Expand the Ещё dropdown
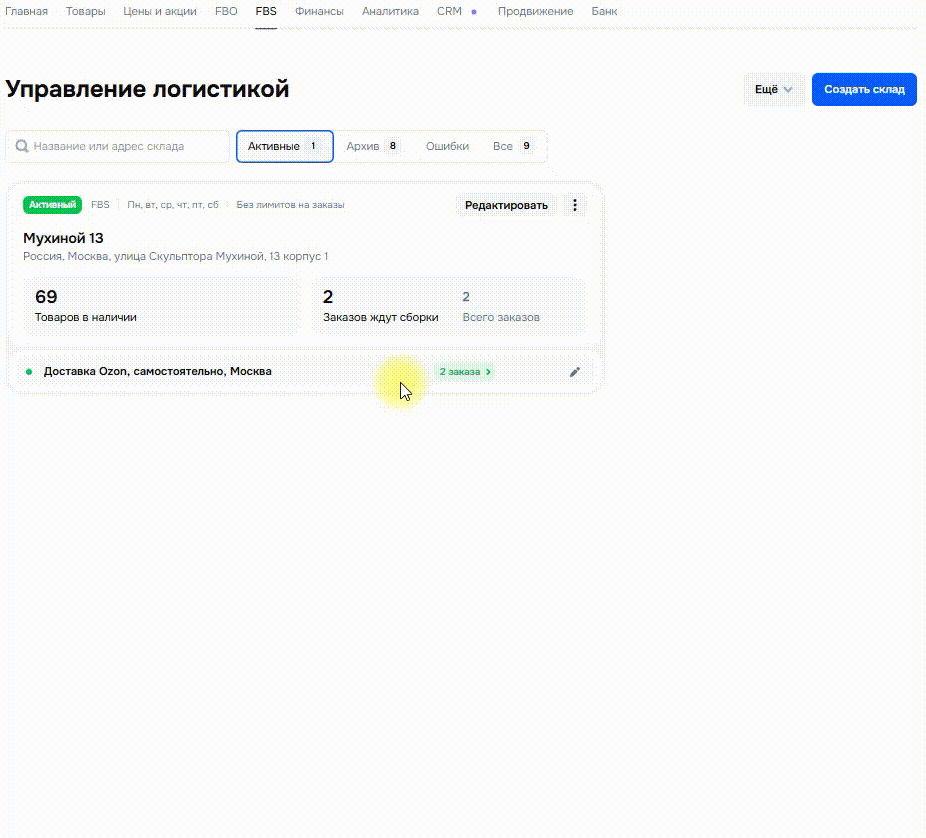This screenshot has height=838, width=926. [772, 89]
